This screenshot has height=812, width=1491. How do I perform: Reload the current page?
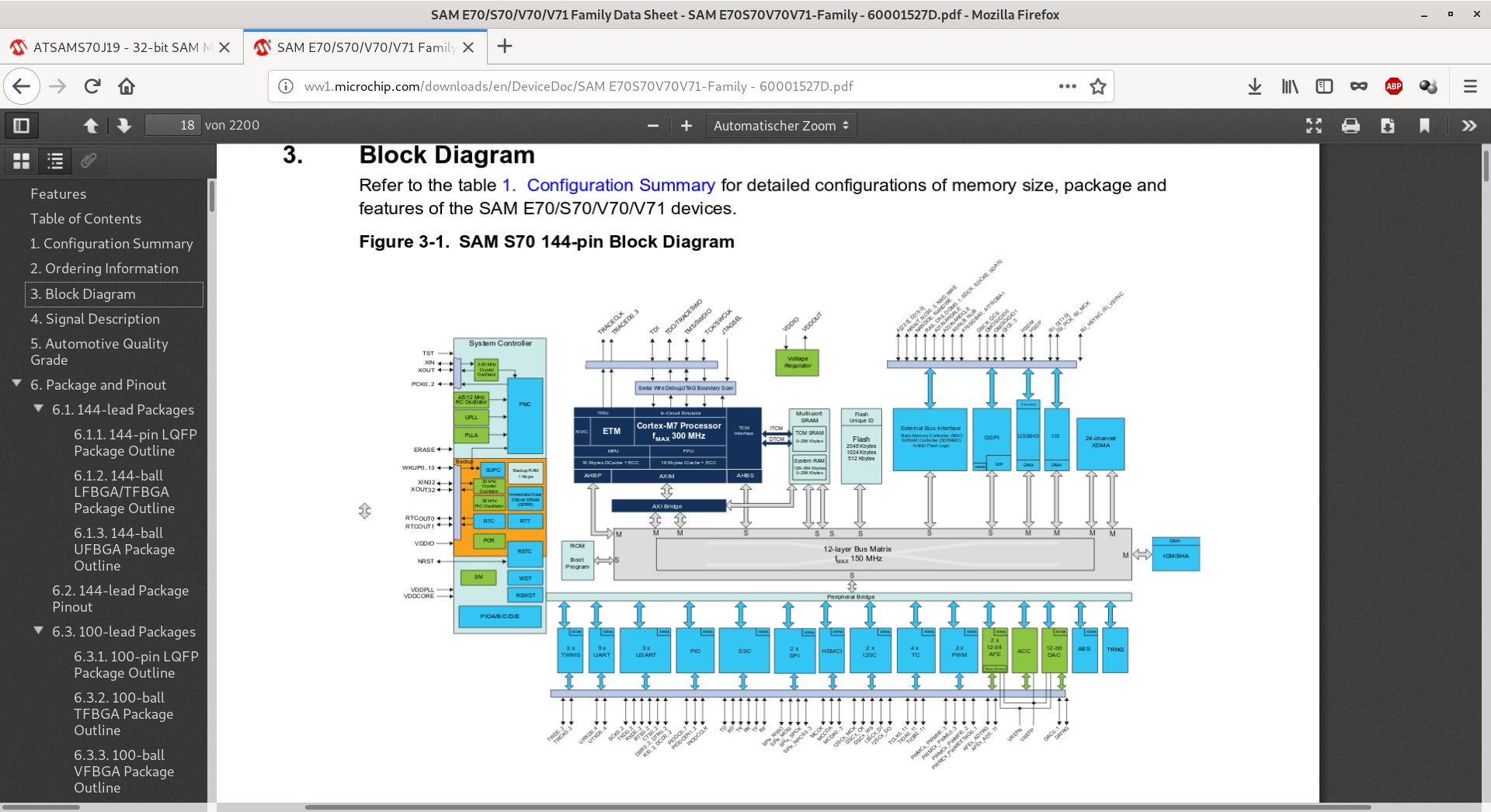(x=92, y=86)
